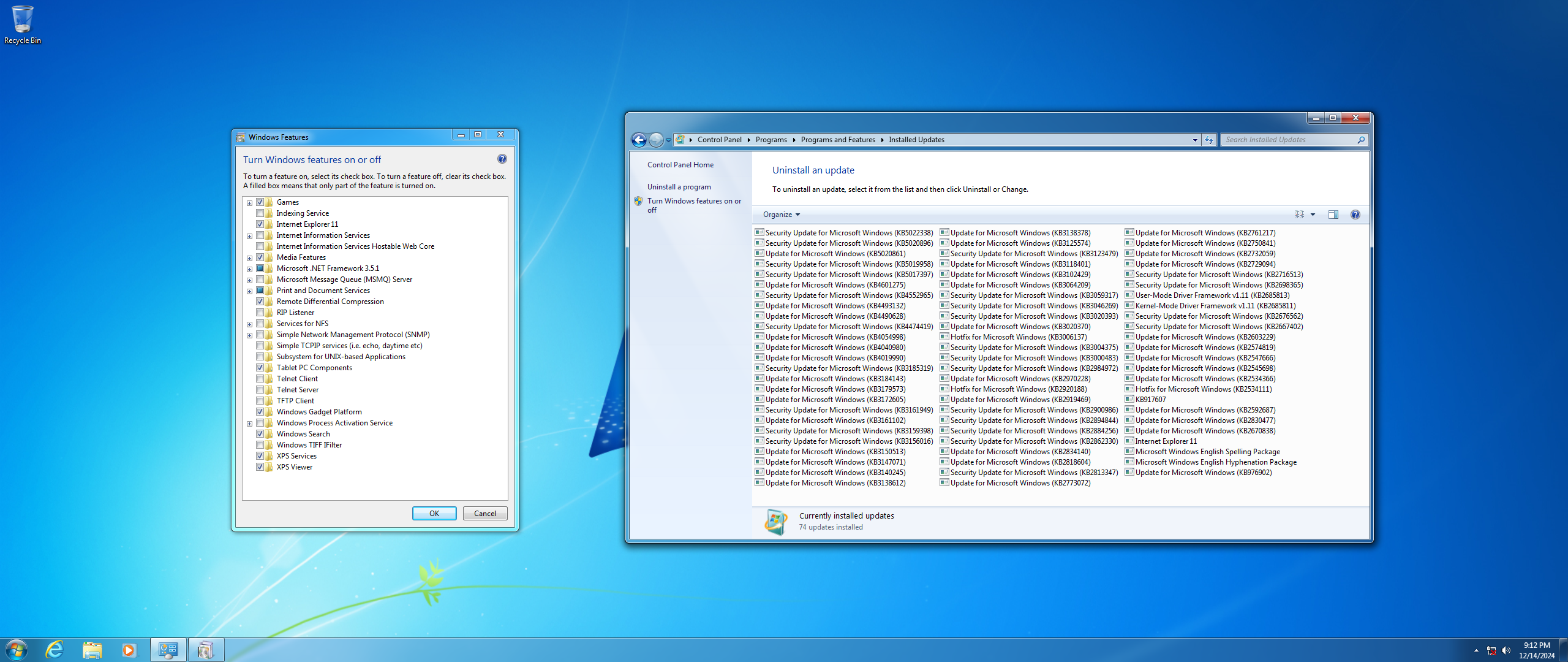
Task: Click the Games folder icon in features list
Action: click(x=269, y=202)
